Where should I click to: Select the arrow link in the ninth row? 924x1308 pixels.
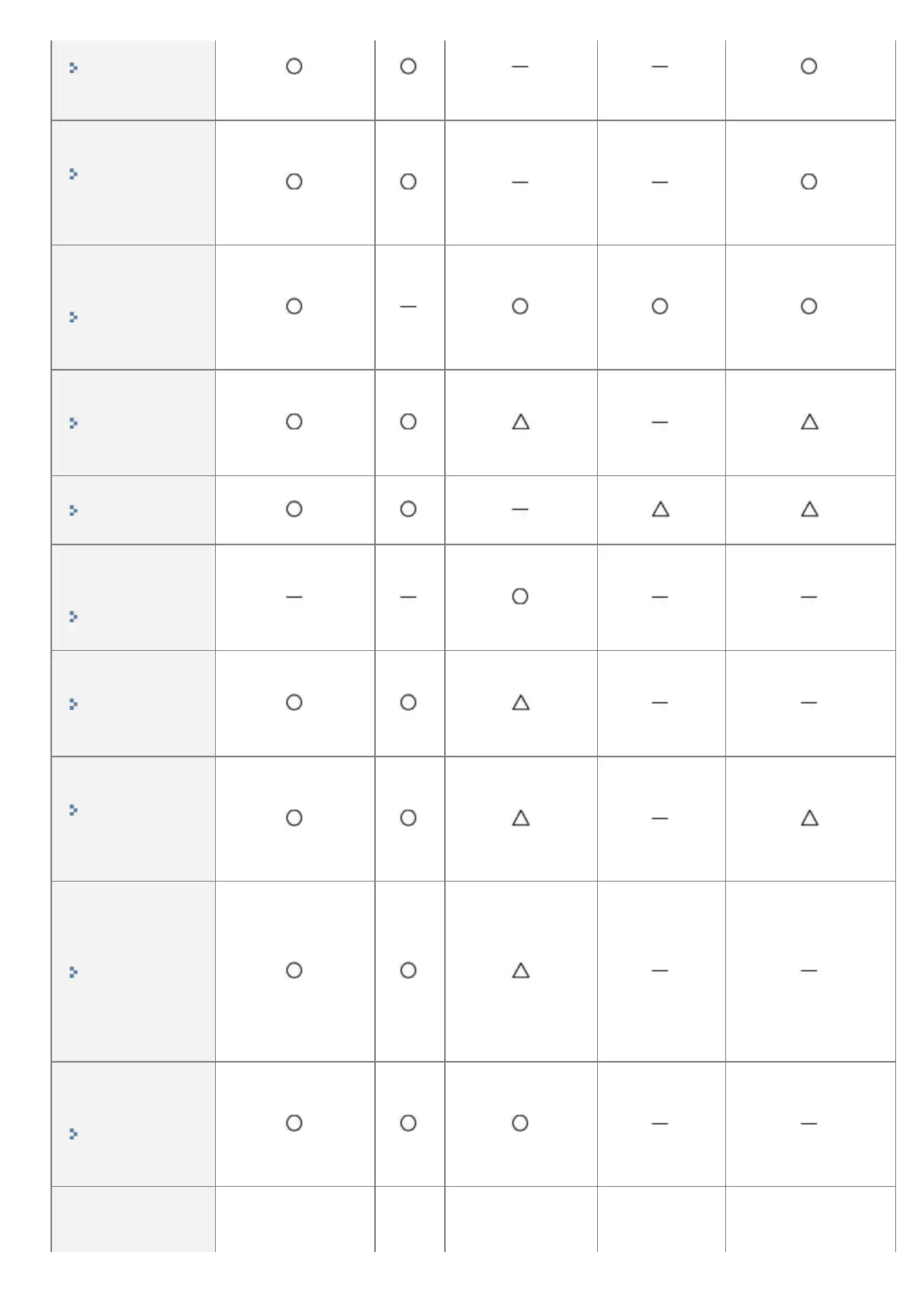coord(74,972)
